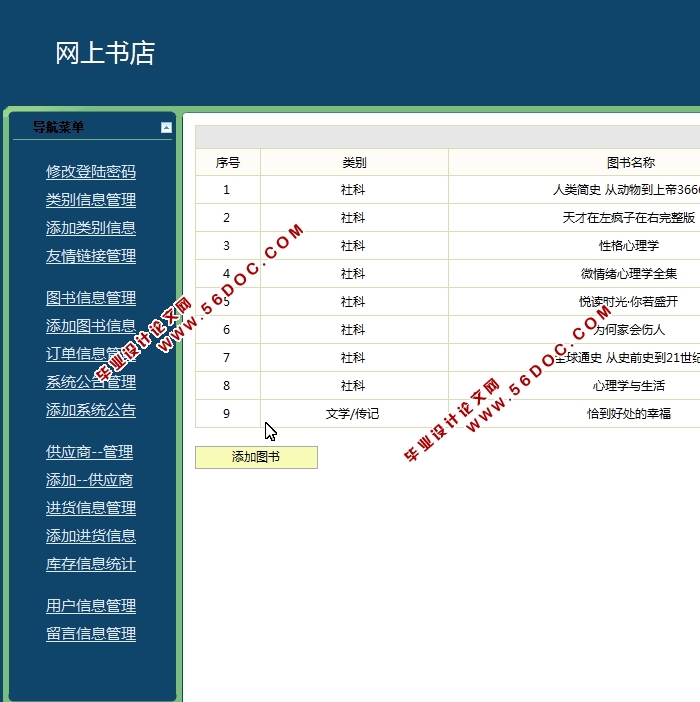This screenshot has height=702, width=700.
Task: Open 添加系统公告 link
Action: tap(91, 410)
